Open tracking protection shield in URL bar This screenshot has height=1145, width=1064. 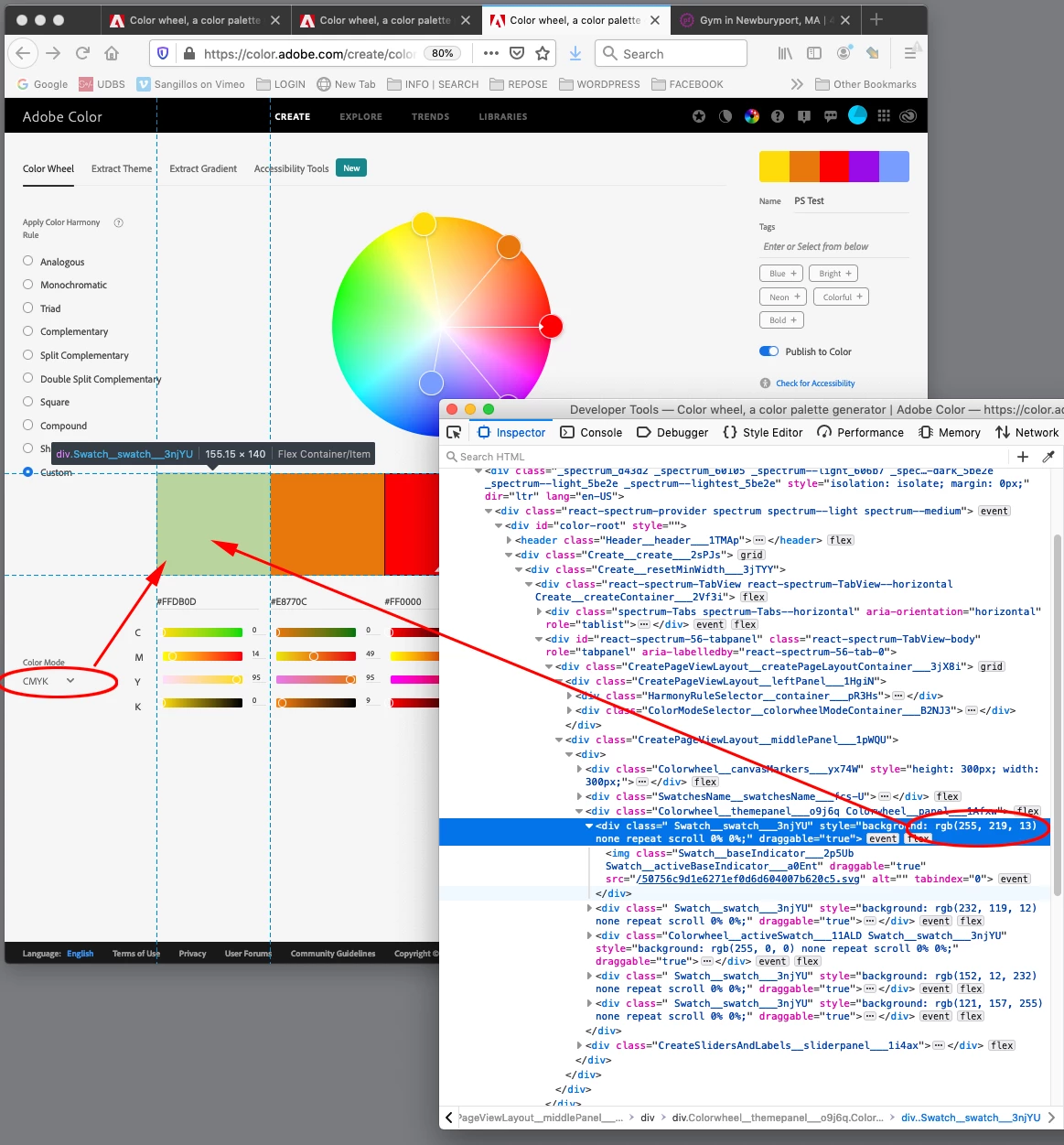click(x=163, y=53)
